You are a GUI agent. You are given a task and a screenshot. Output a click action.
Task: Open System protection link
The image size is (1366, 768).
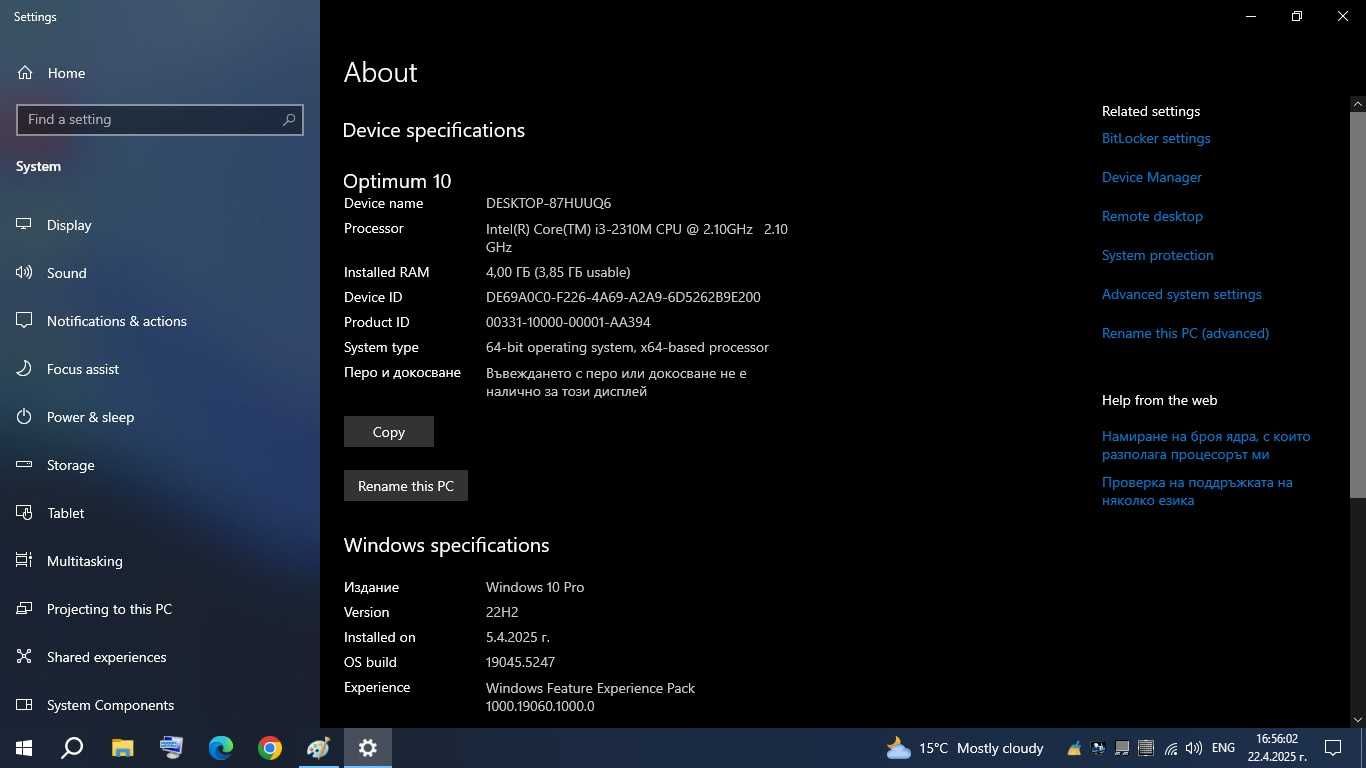pyautogui.click(x=1158, y=255)
